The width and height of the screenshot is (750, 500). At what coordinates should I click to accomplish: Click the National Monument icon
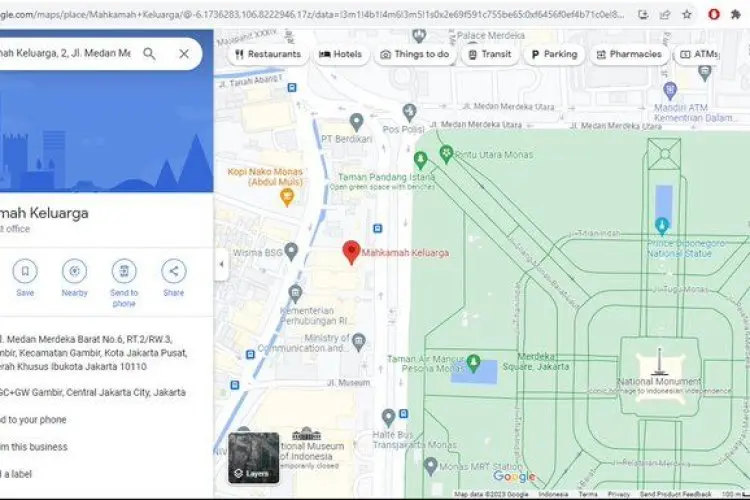click(660, 362)
